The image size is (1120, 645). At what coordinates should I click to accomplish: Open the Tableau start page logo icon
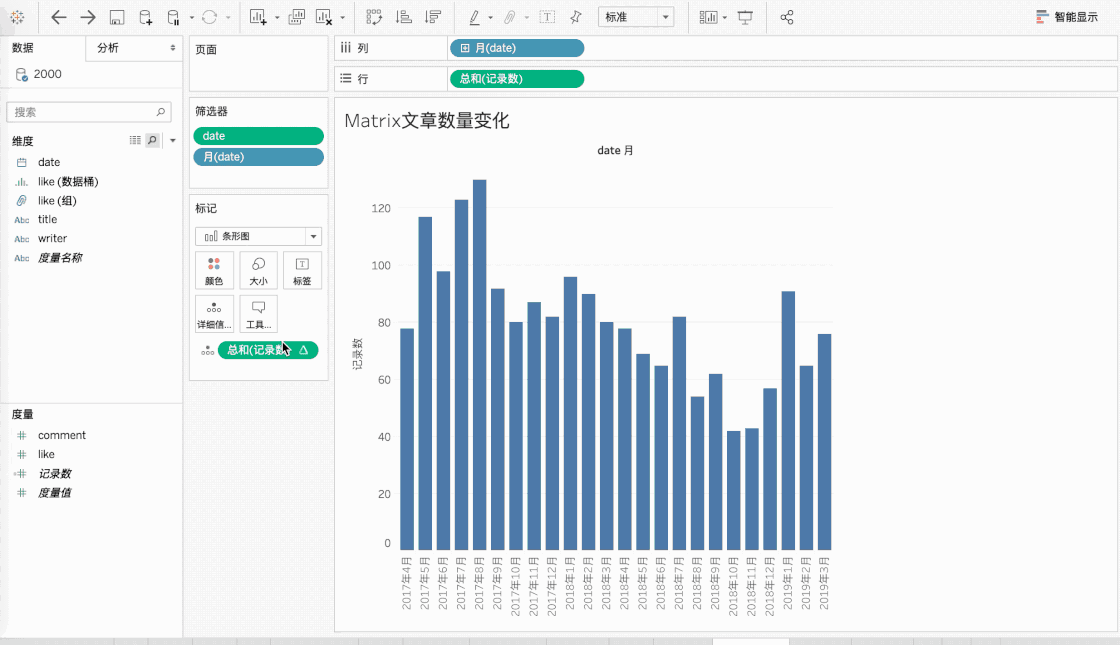17,17
